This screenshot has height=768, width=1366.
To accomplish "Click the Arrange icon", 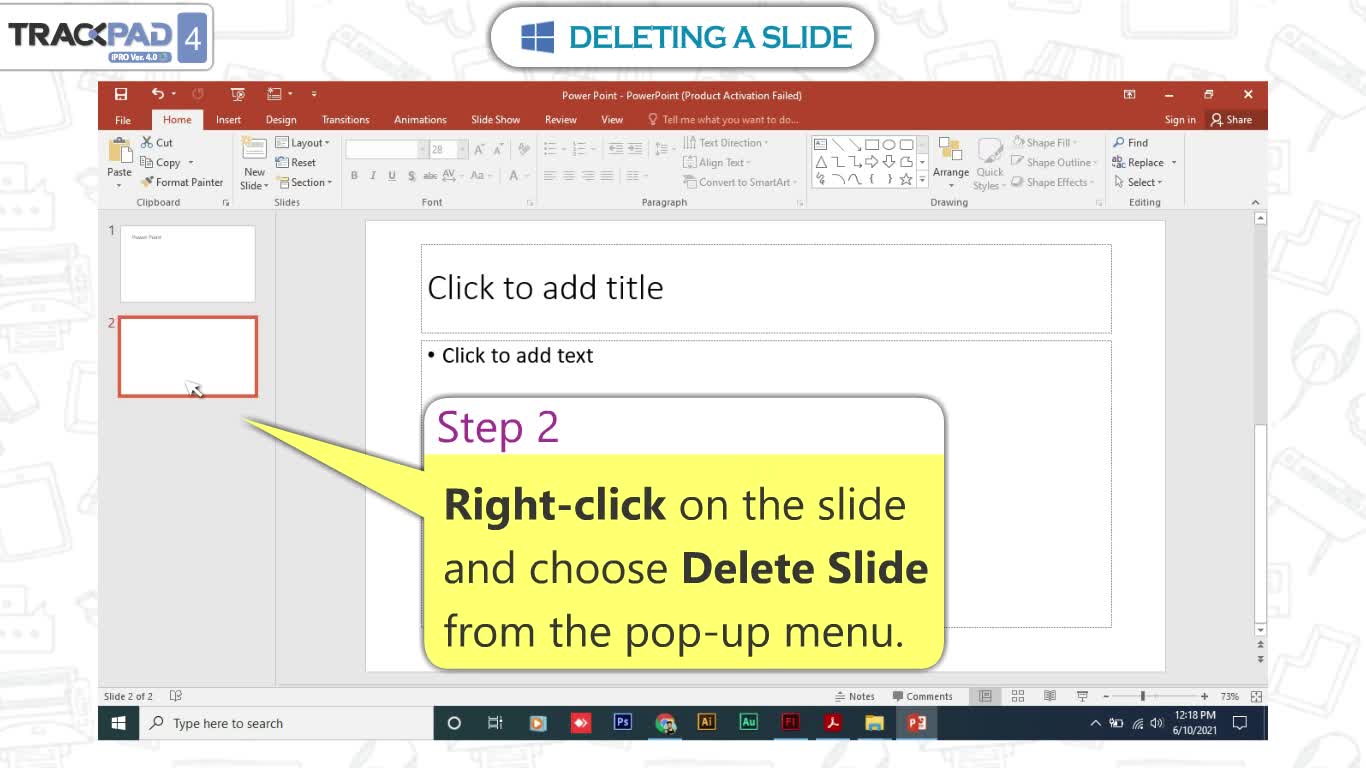I will point(950,150).
